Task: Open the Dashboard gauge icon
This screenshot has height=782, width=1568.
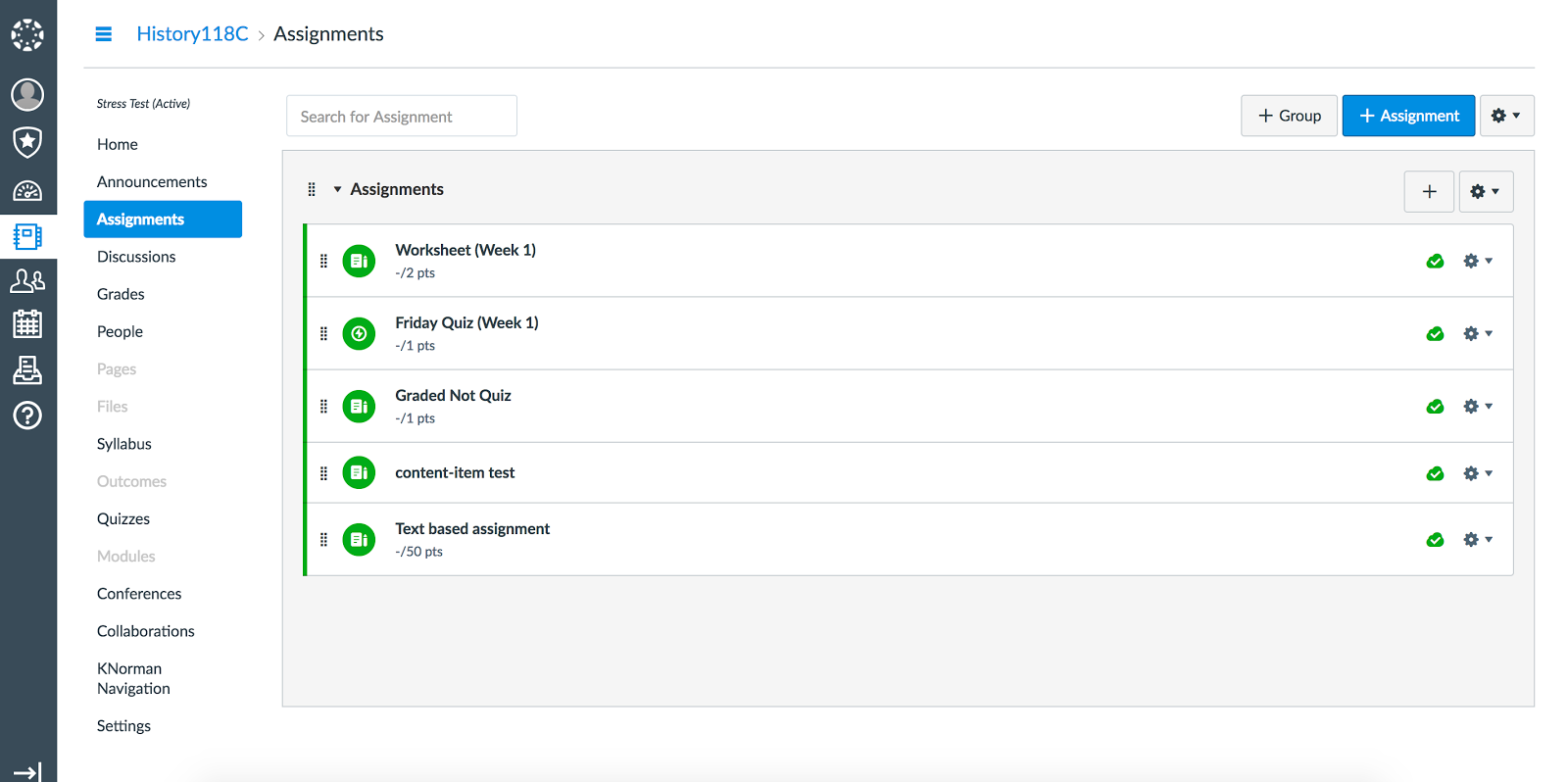Action: pyautogui.click(x=27, y=190)
